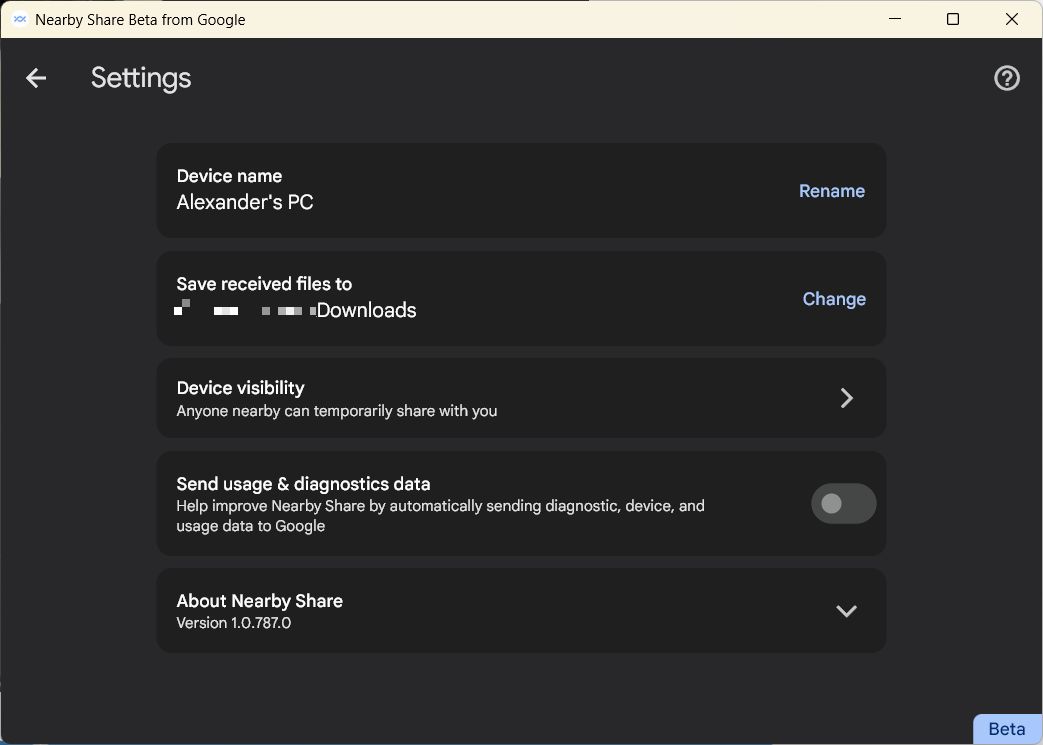Click the right chevron on Device visibility
The image size is (1043, 745).
[847, 398]
